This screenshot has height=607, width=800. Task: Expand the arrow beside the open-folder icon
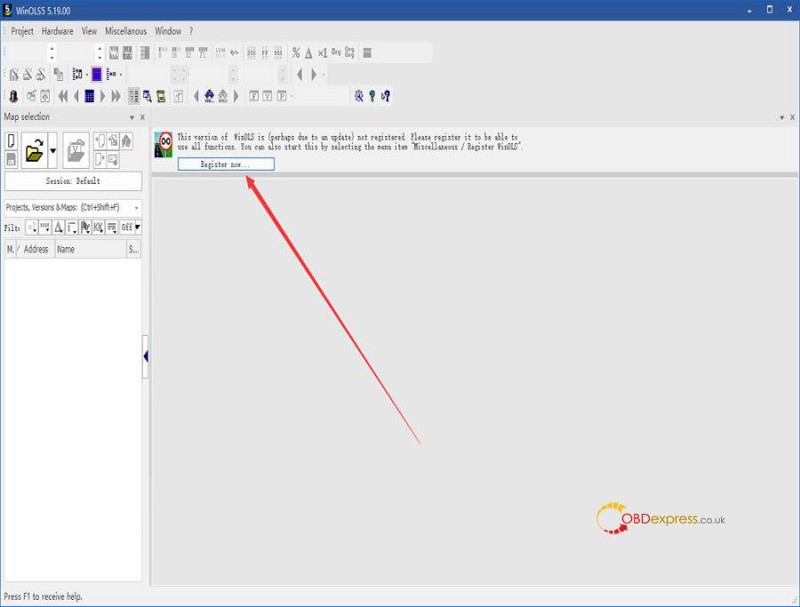(x=53, y=150)
